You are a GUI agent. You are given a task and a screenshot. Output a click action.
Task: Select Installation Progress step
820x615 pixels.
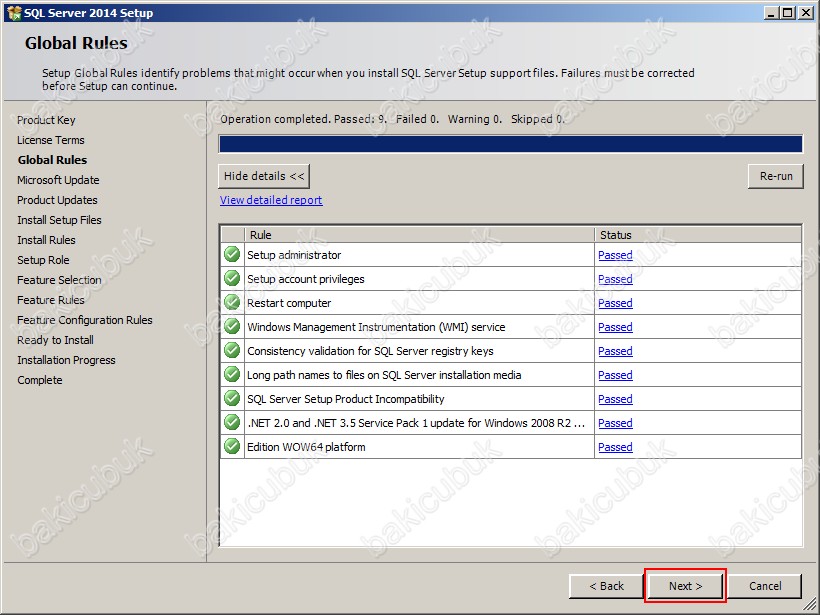66,360
